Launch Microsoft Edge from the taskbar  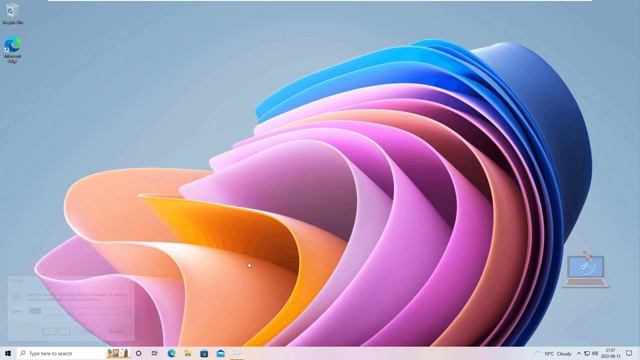[171, 353]
